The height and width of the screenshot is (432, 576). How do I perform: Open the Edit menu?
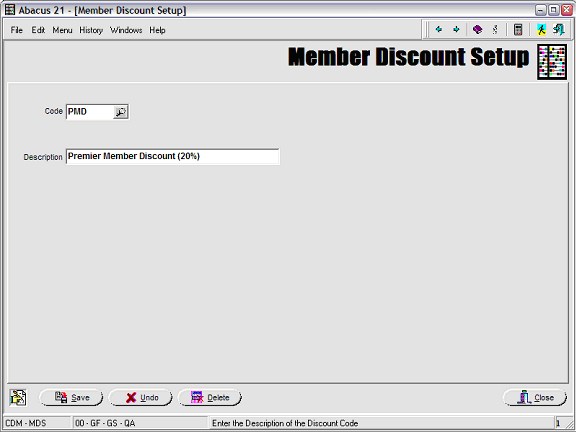click(38, 30)
